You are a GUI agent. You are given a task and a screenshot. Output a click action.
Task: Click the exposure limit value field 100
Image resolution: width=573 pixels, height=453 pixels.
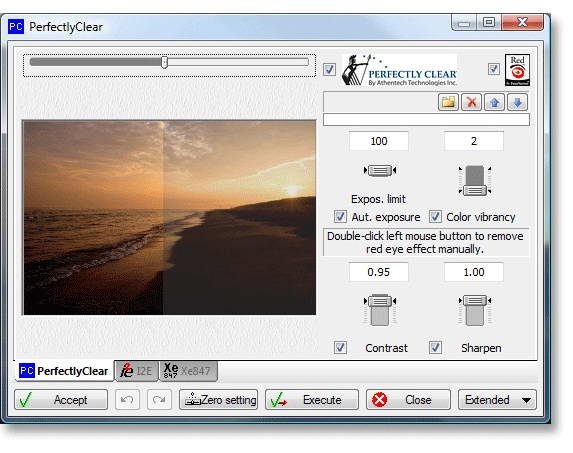click(379, 141)
